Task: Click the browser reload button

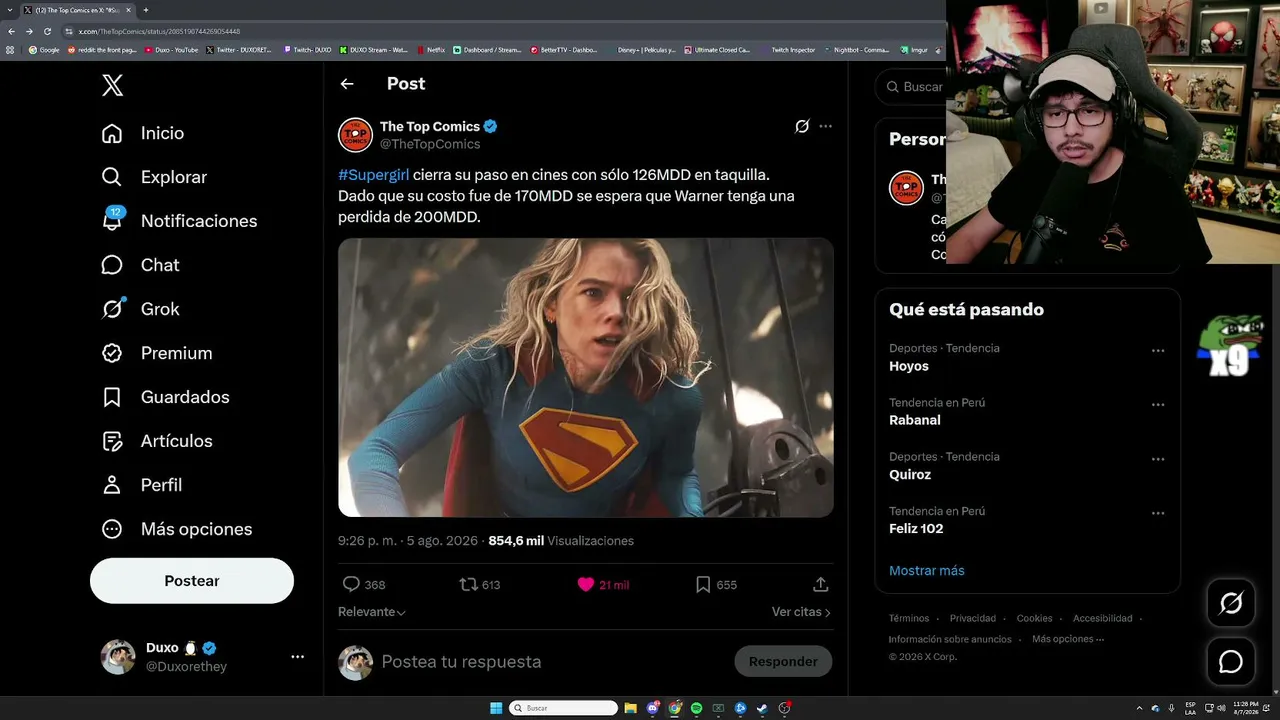Action: [47, 31]
